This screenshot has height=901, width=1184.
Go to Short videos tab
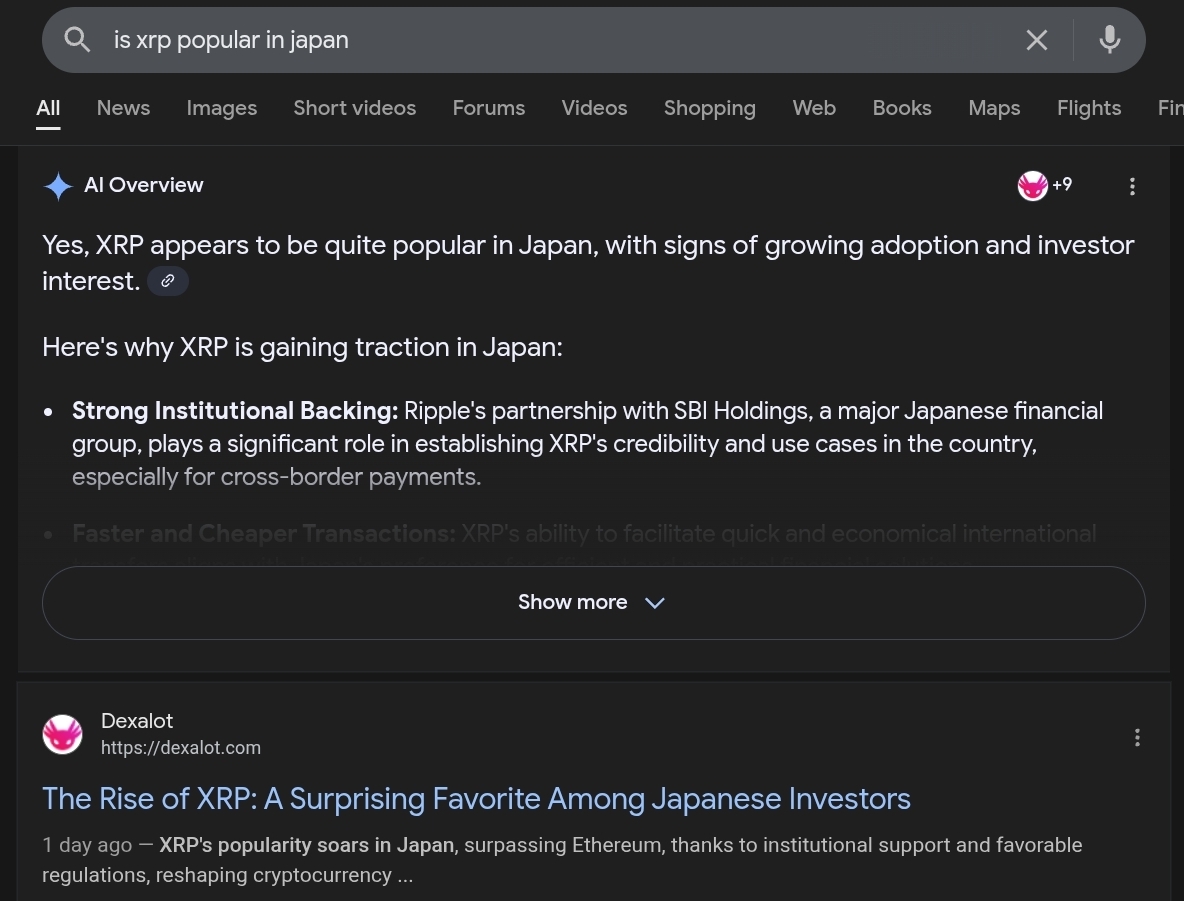tap(354, 108)
